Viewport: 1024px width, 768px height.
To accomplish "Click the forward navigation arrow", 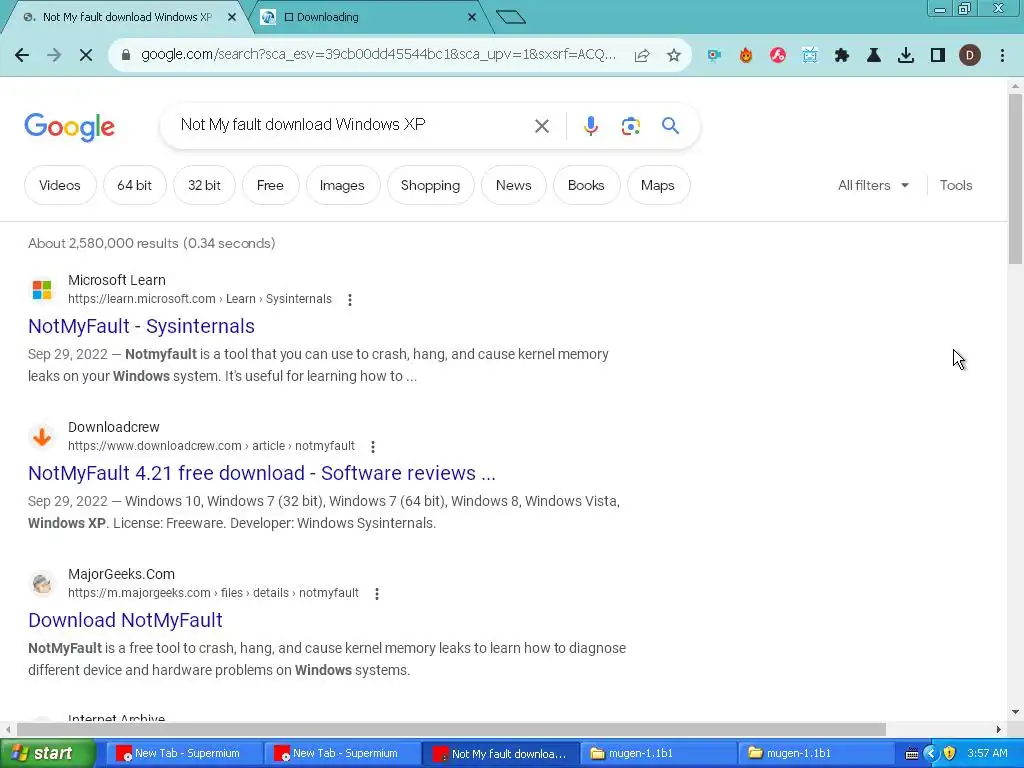I will 54,55.
